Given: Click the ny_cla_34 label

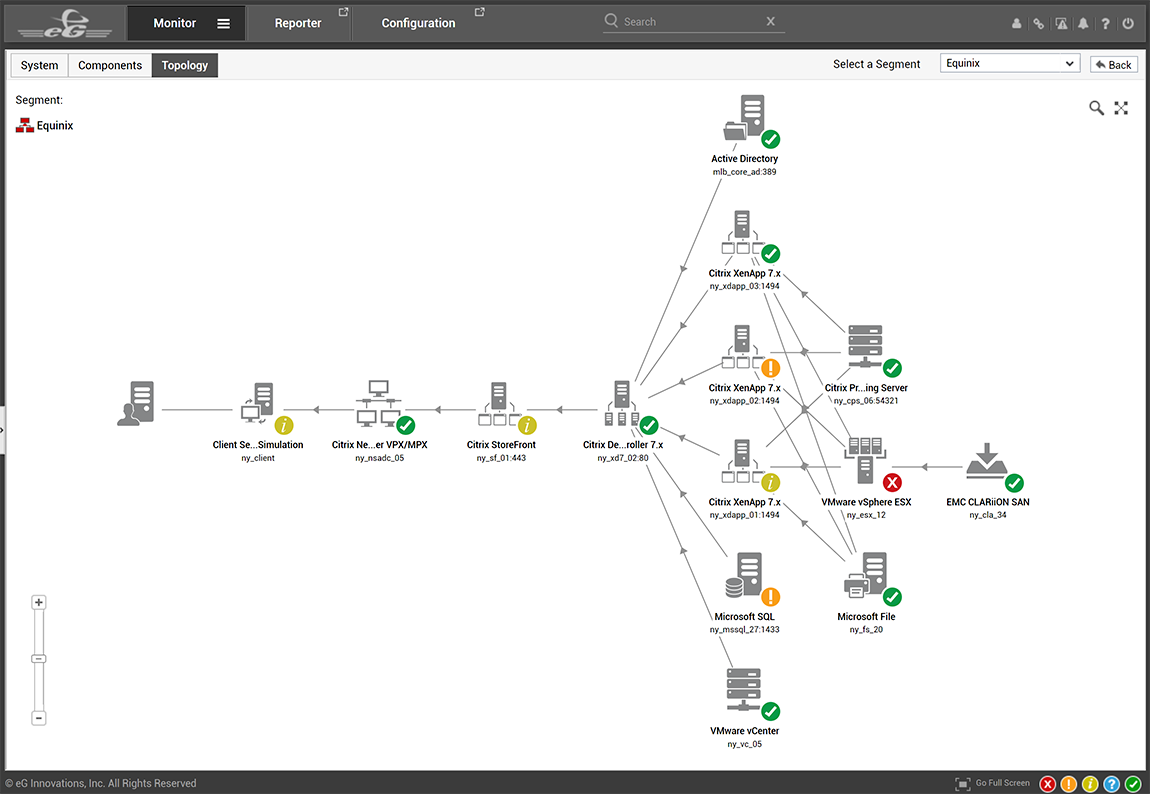Looking at the screenshot, I should pyautogui.click(x=988, y=515).
